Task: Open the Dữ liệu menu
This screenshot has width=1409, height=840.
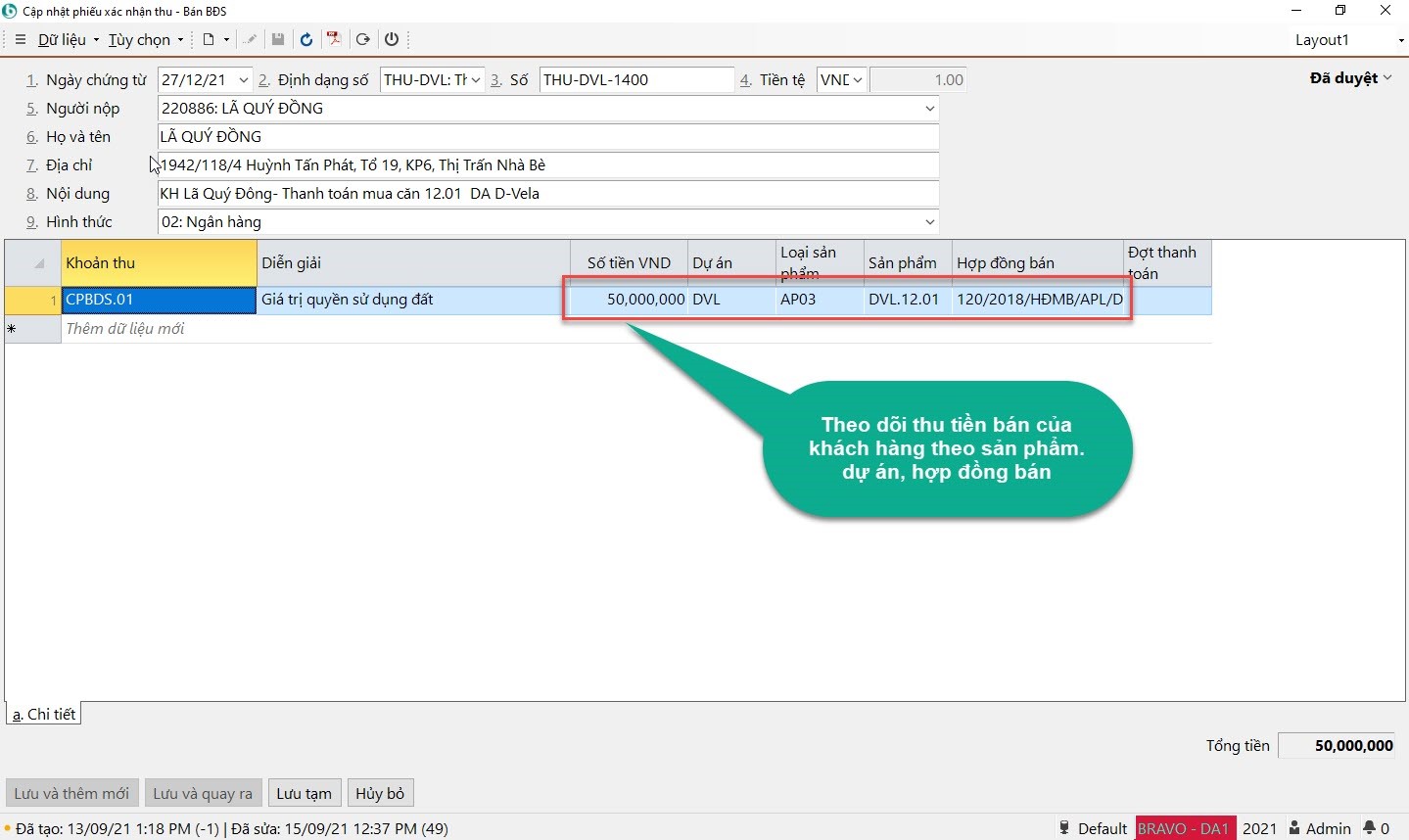Action: [69, 39]
